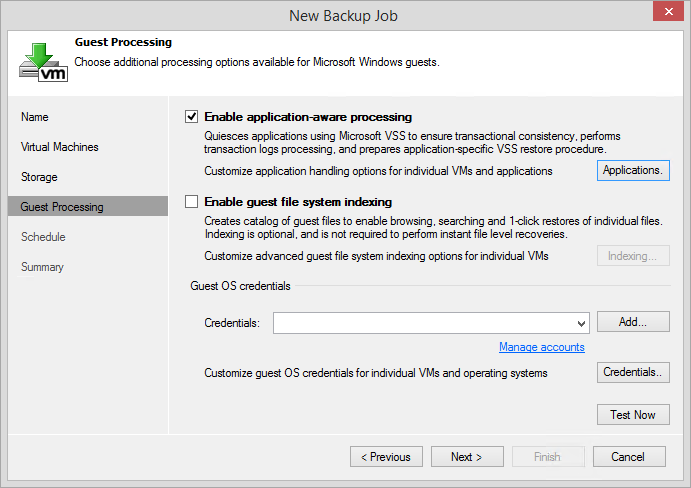Proceed with the Next button
The image size is (691, 488).
tap(467, 456)
